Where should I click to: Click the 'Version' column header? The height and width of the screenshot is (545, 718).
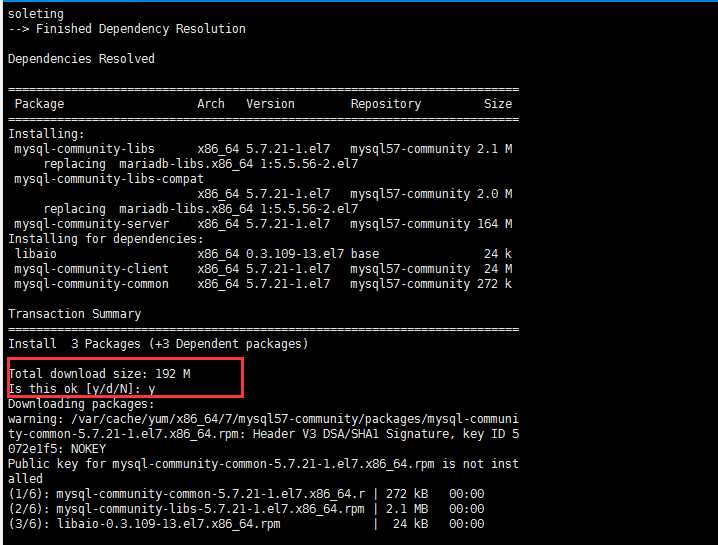pyautogui.click(x=271, y=104)
